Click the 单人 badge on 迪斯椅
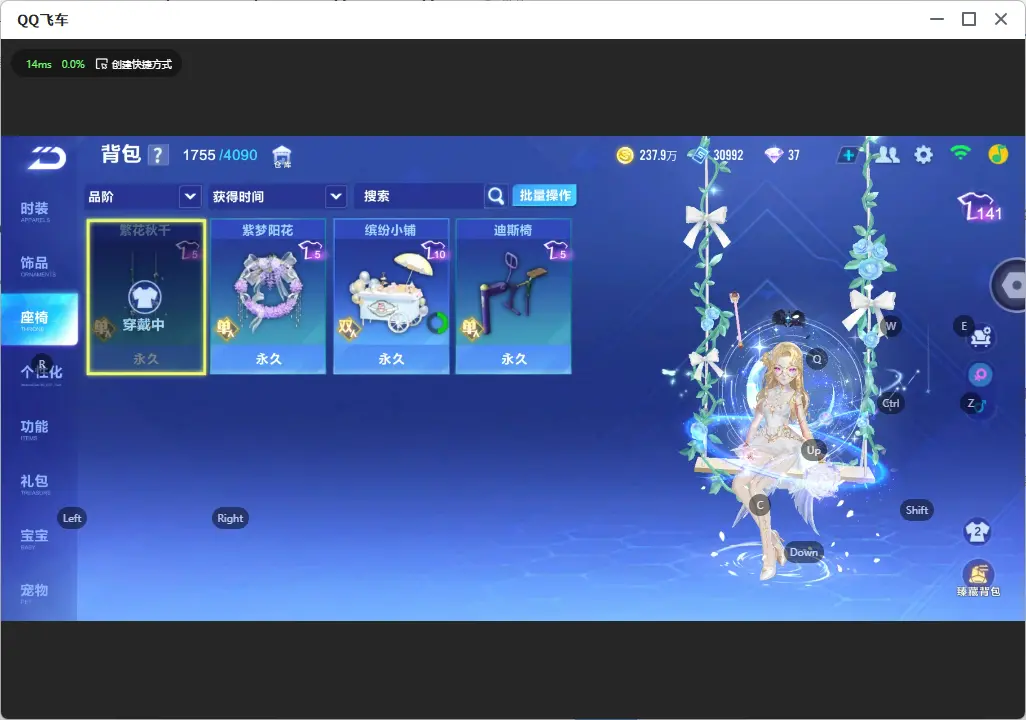 (471, 329)
